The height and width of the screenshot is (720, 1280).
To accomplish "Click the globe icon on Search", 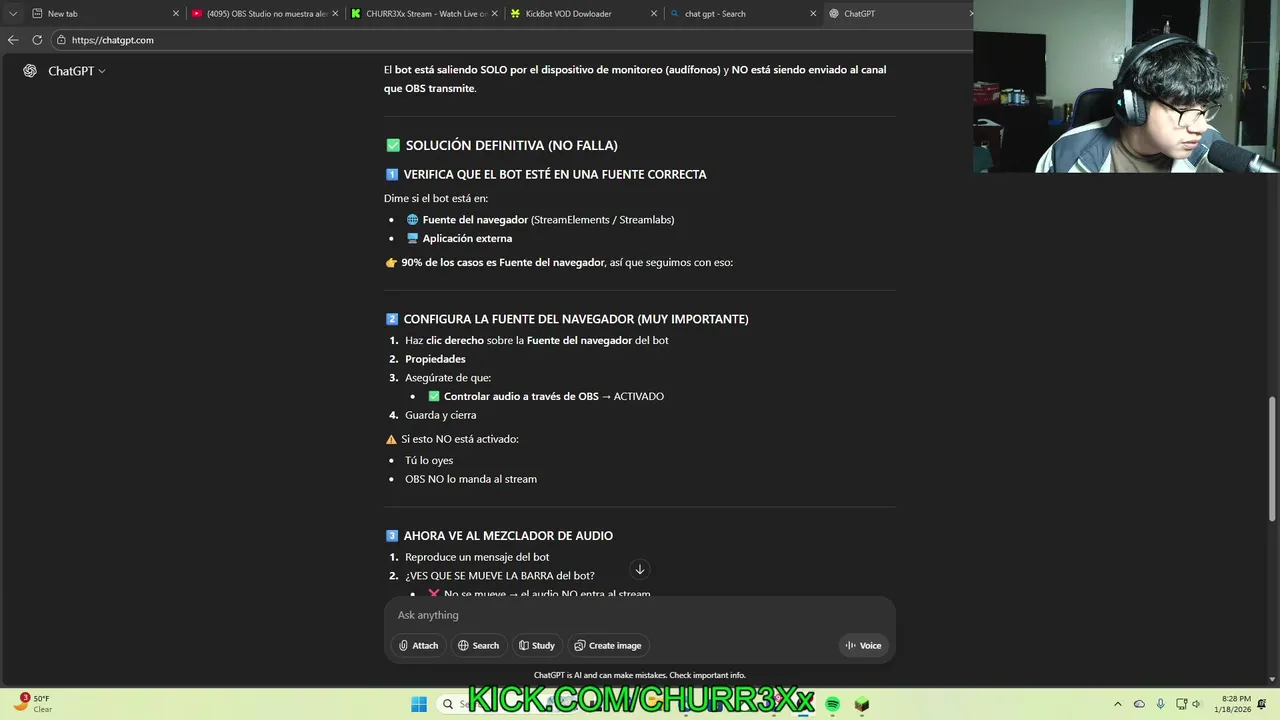I will pyautogui.click(x=463, y=646).
